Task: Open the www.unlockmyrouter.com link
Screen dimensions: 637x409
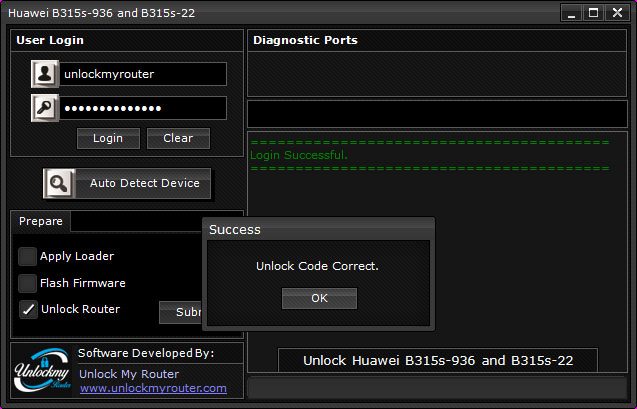Action: [x=153, y=388]
